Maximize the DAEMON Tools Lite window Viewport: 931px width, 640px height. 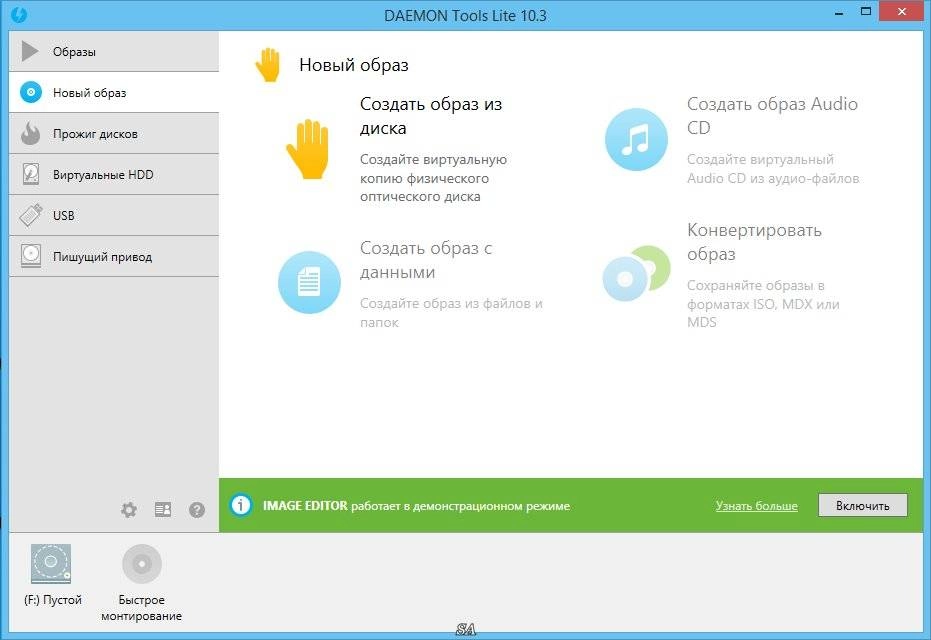866,12
